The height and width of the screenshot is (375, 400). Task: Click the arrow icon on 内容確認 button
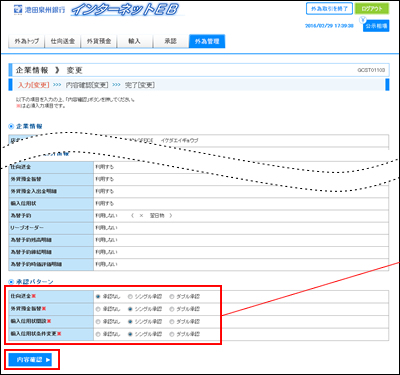(x=48, y=360)
